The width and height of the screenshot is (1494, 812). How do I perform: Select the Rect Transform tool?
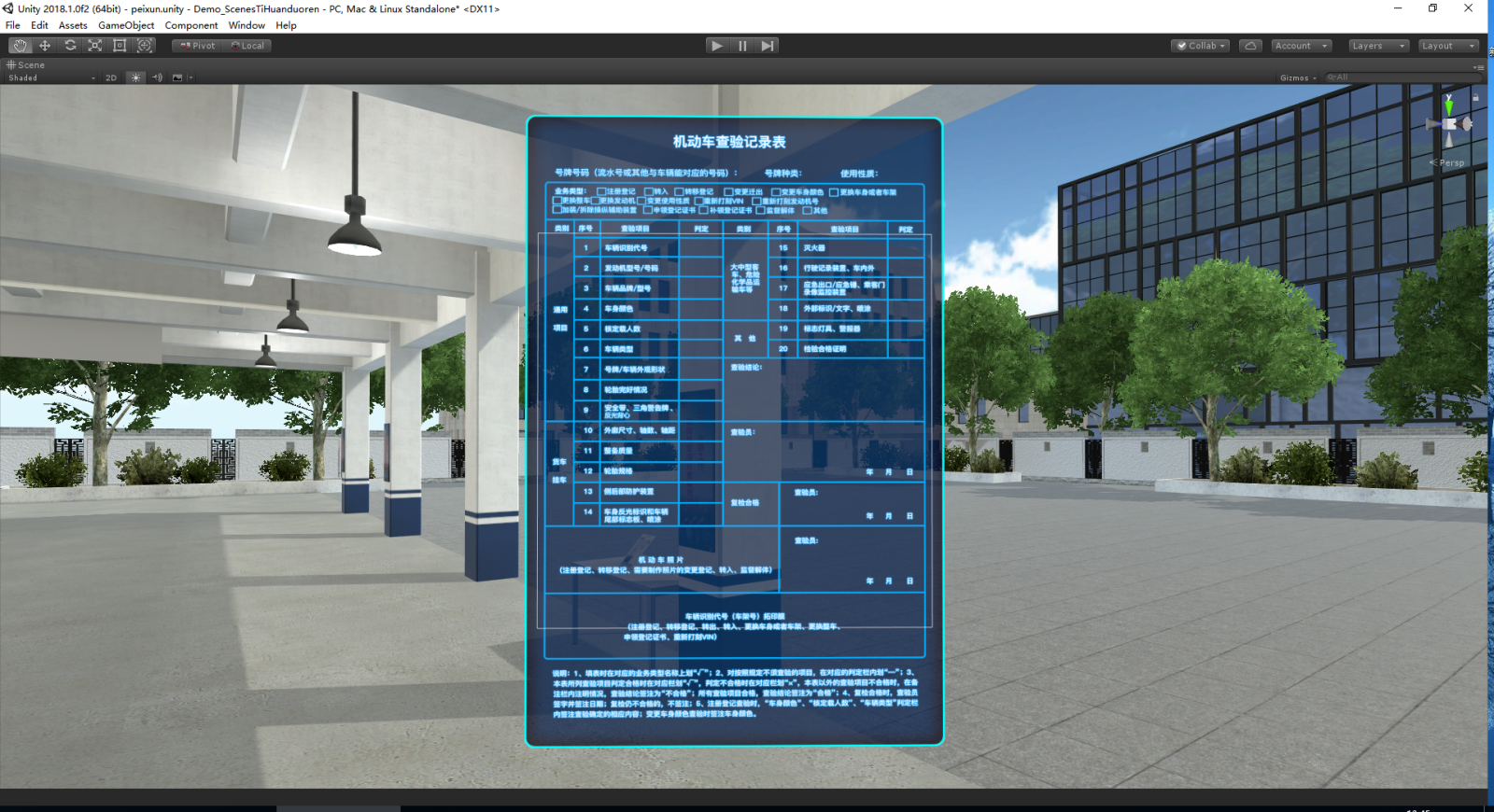pyautogui.click(x=120, y=46)
